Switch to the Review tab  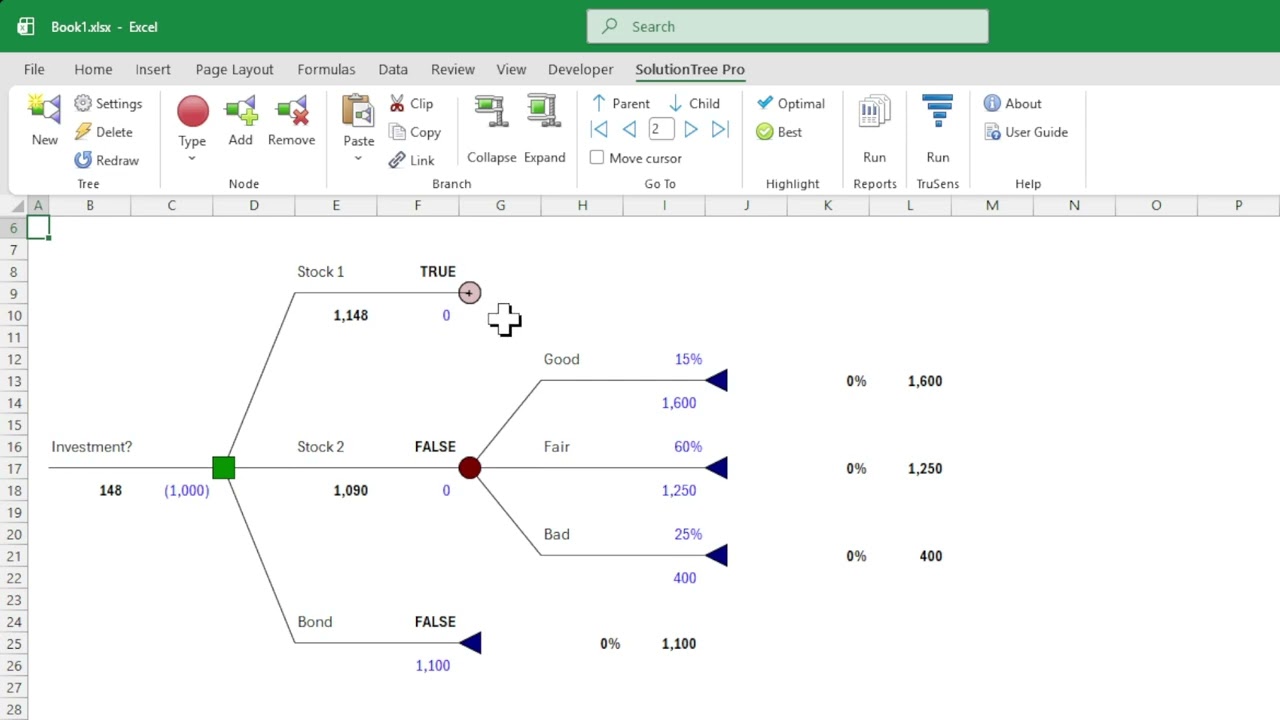pos(453,69)
